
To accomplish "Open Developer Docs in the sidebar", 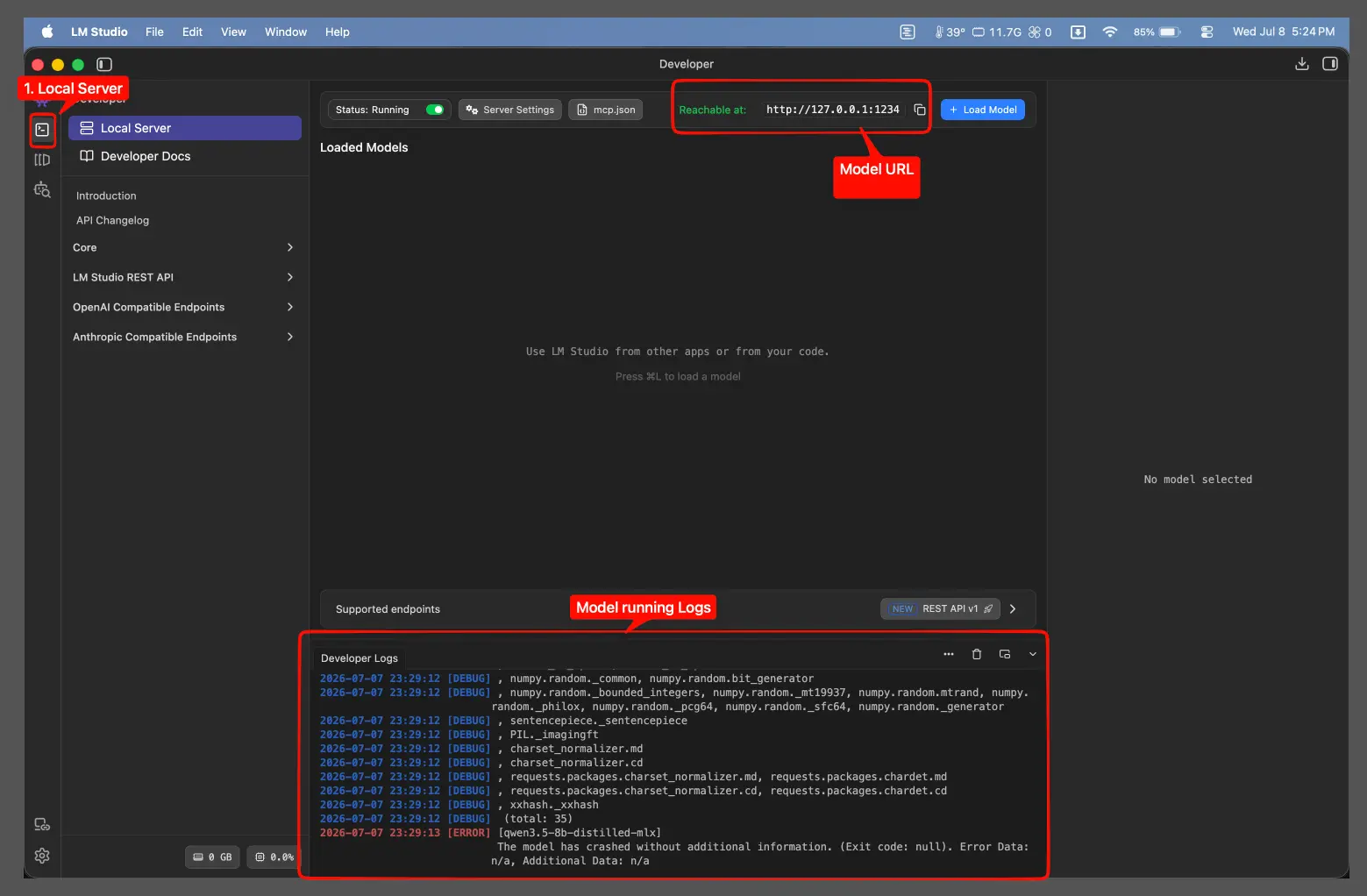I will coord(185,156).
